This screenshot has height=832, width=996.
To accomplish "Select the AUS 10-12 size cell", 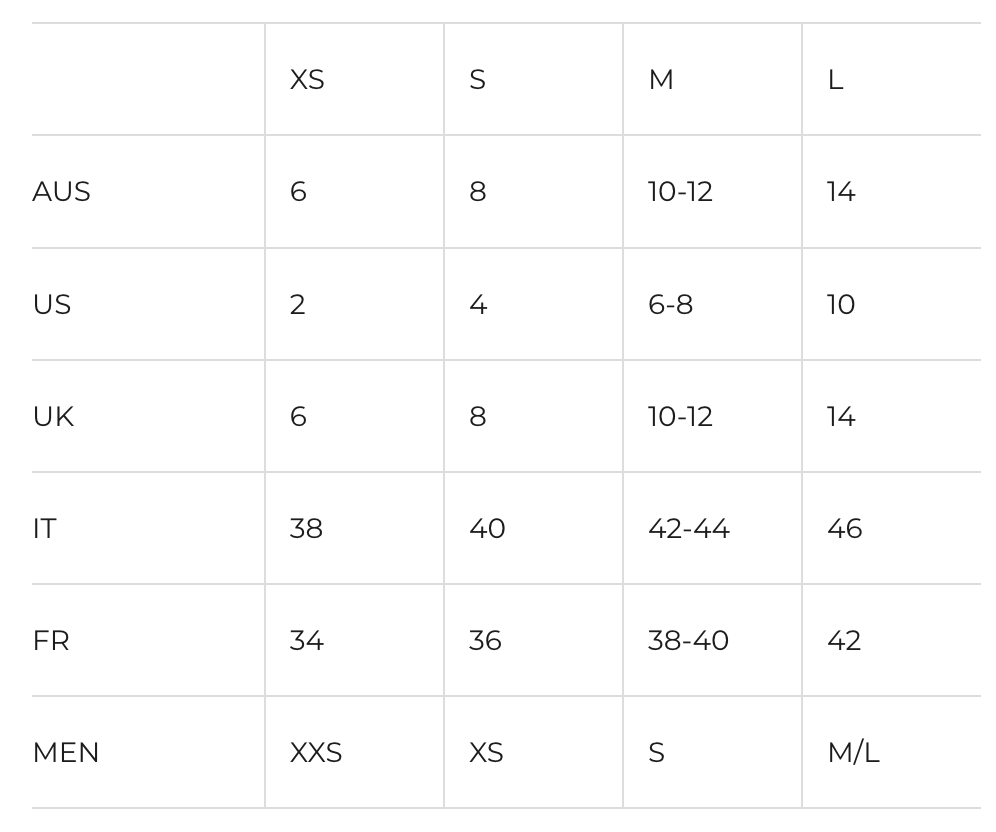I will 680,192.
